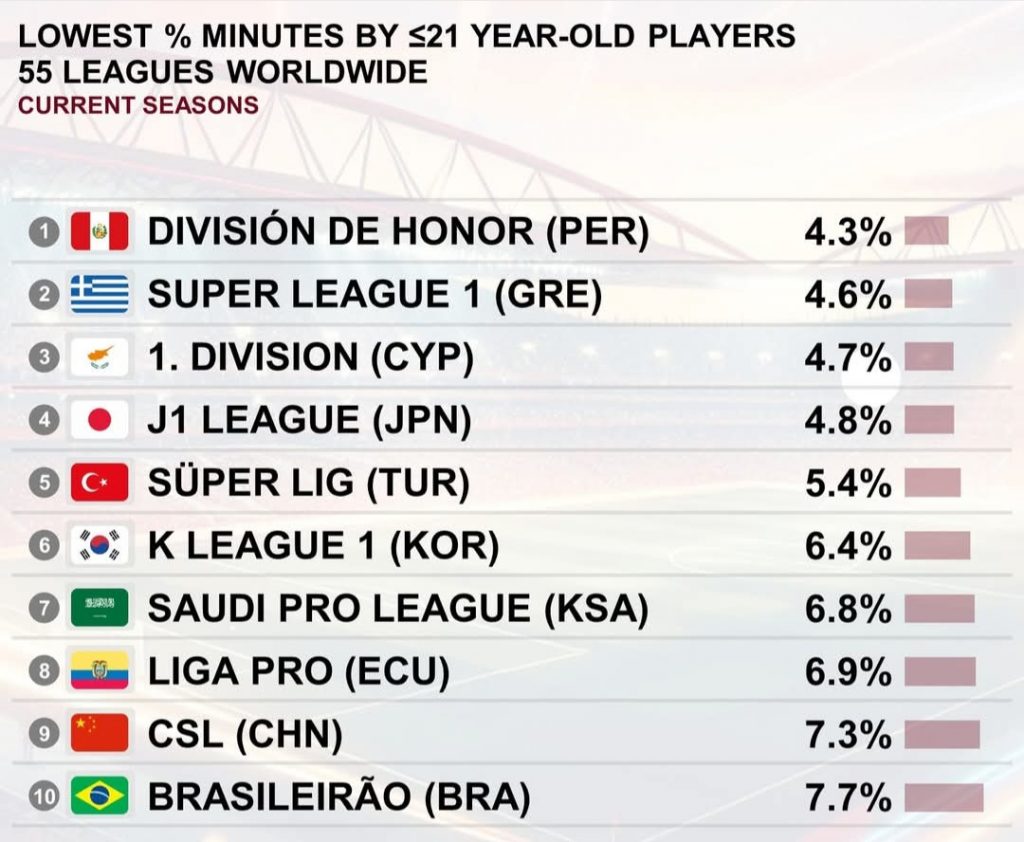The width and height of the screenshot is (1024, 842).
Task: Click the Peru flag icon
Action: (x=100, y=232)
